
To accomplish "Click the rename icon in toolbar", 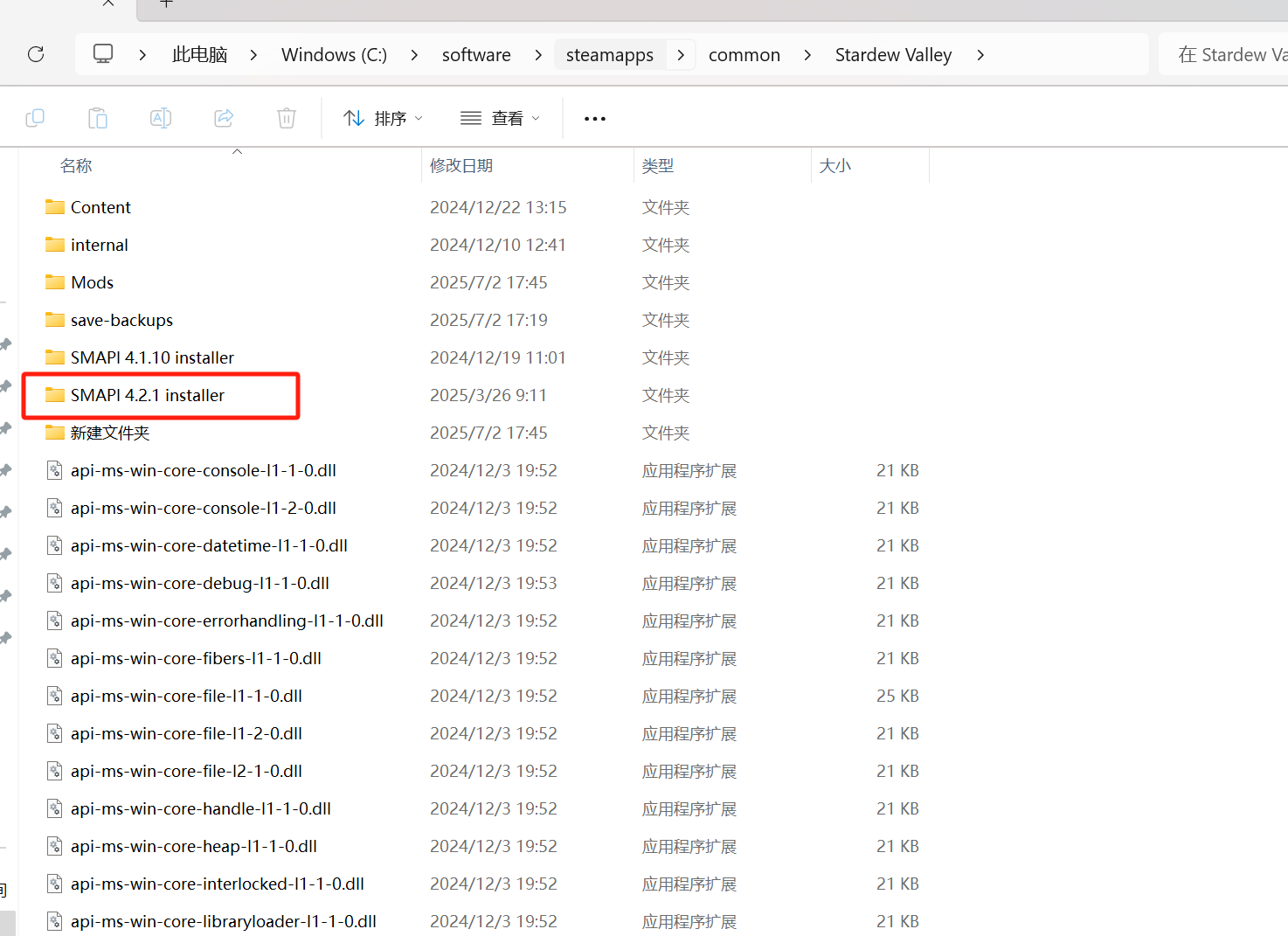I will 161,118.
